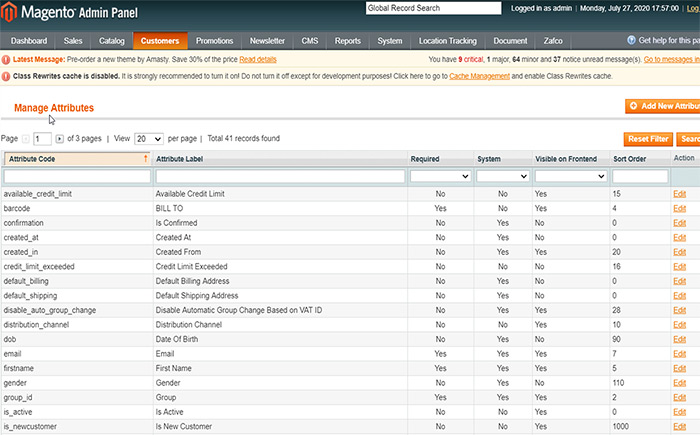Image resolution: width=700 pixels, height=435 pixels.
Task: Edit the confirmation attribute
Action: click(679, 223)
